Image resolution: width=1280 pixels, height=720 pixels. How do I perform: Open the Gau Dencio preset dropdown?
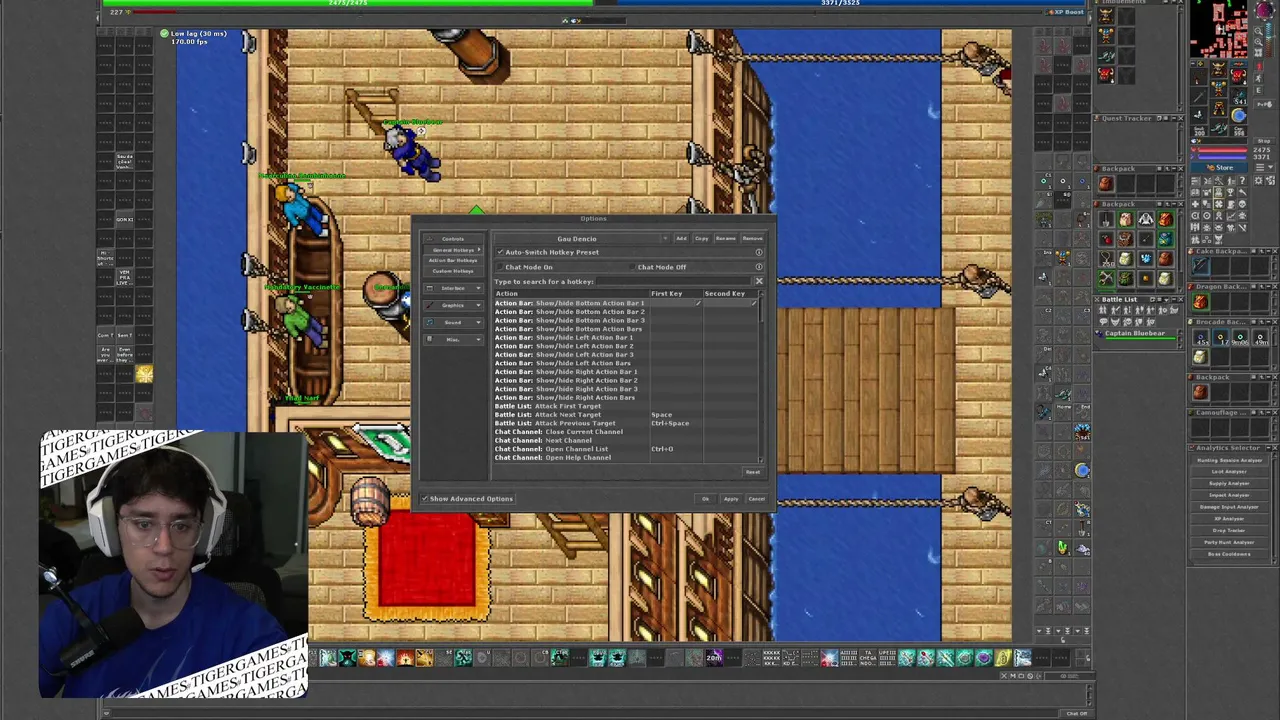tap(580, 239)
